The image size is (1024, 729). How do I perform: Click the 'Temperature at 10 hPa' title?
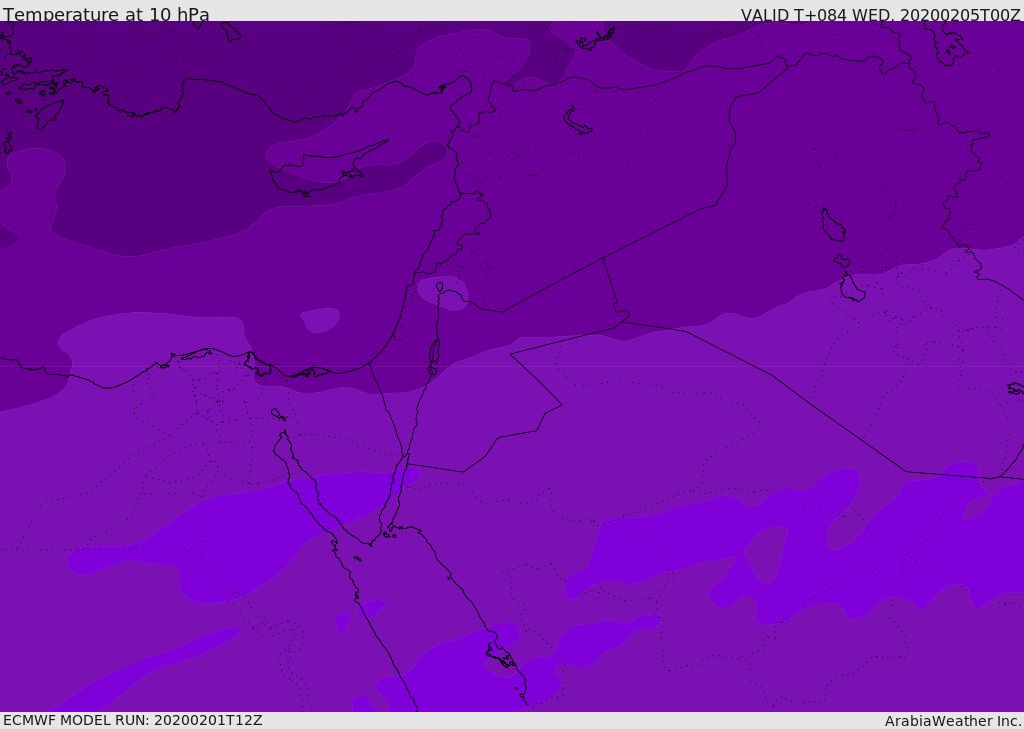tap(106, 14)
